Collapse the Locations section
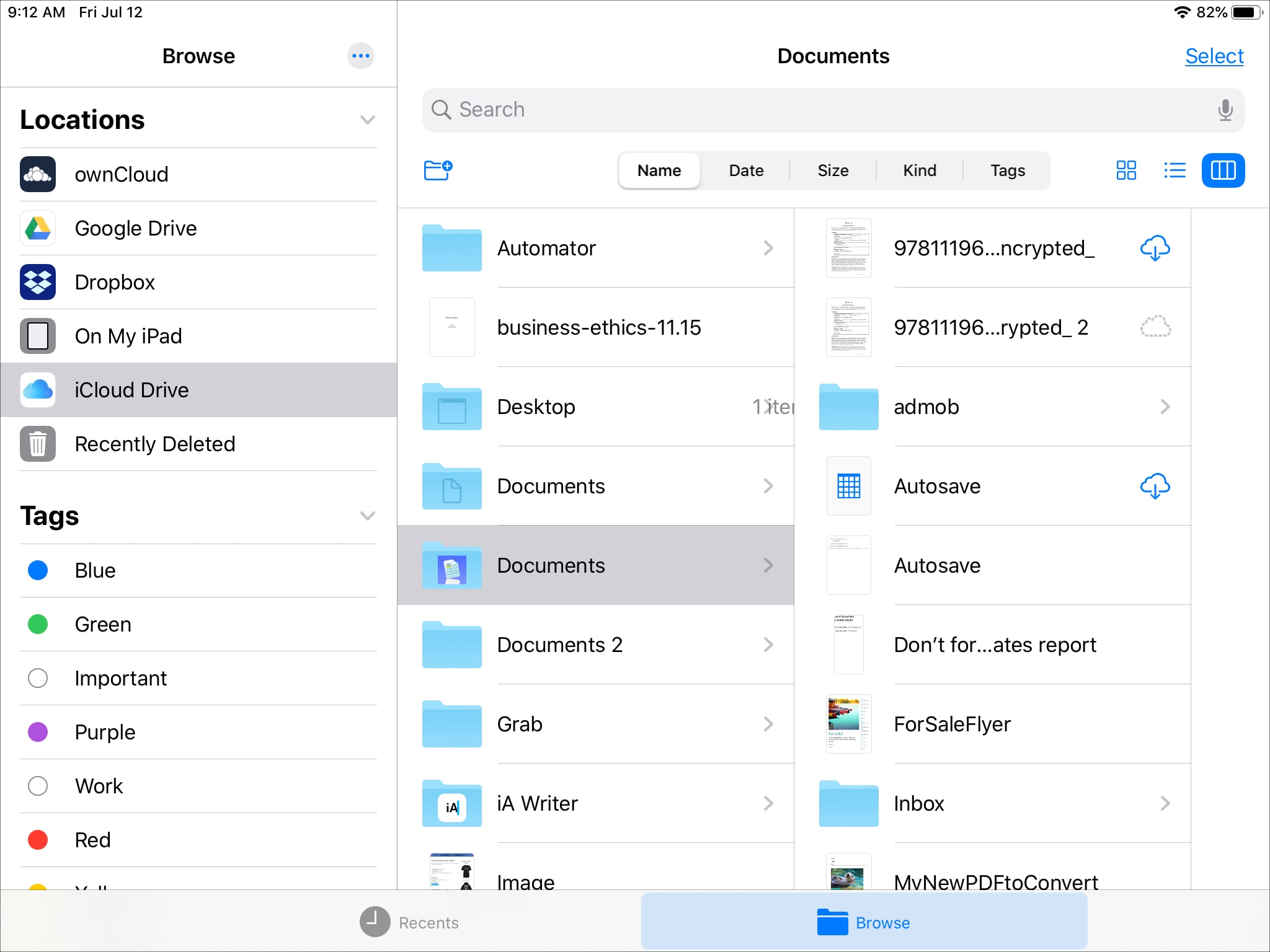The width and height of the screenshot is (1270, 952). [x=368, y=120]
